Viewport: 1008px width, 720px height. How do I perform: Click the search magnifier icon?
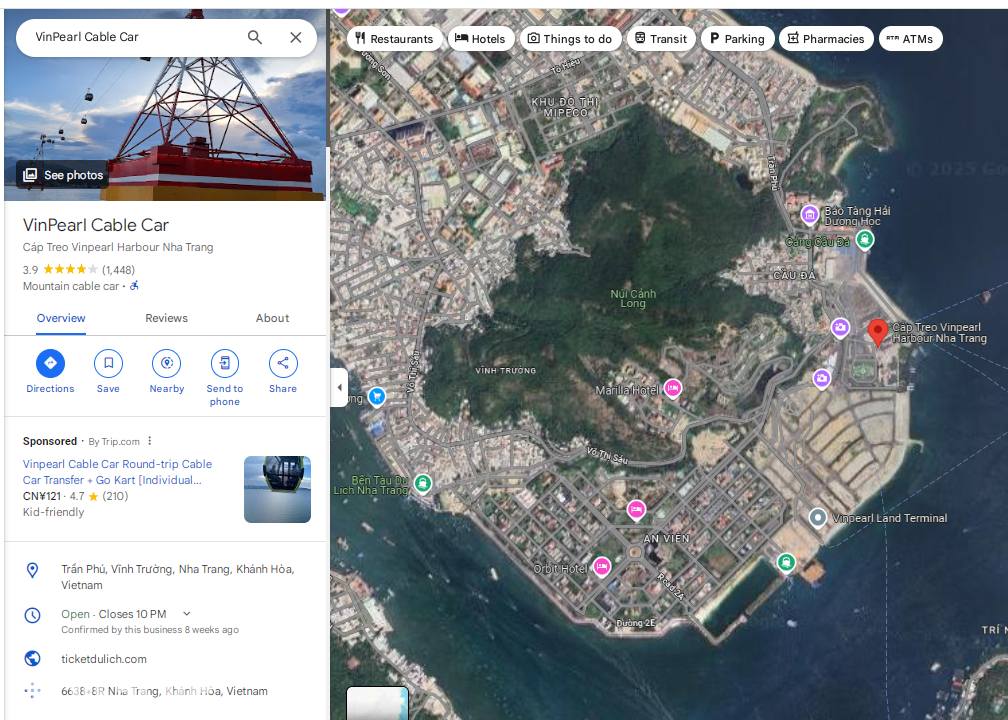[x=255, y=37]
